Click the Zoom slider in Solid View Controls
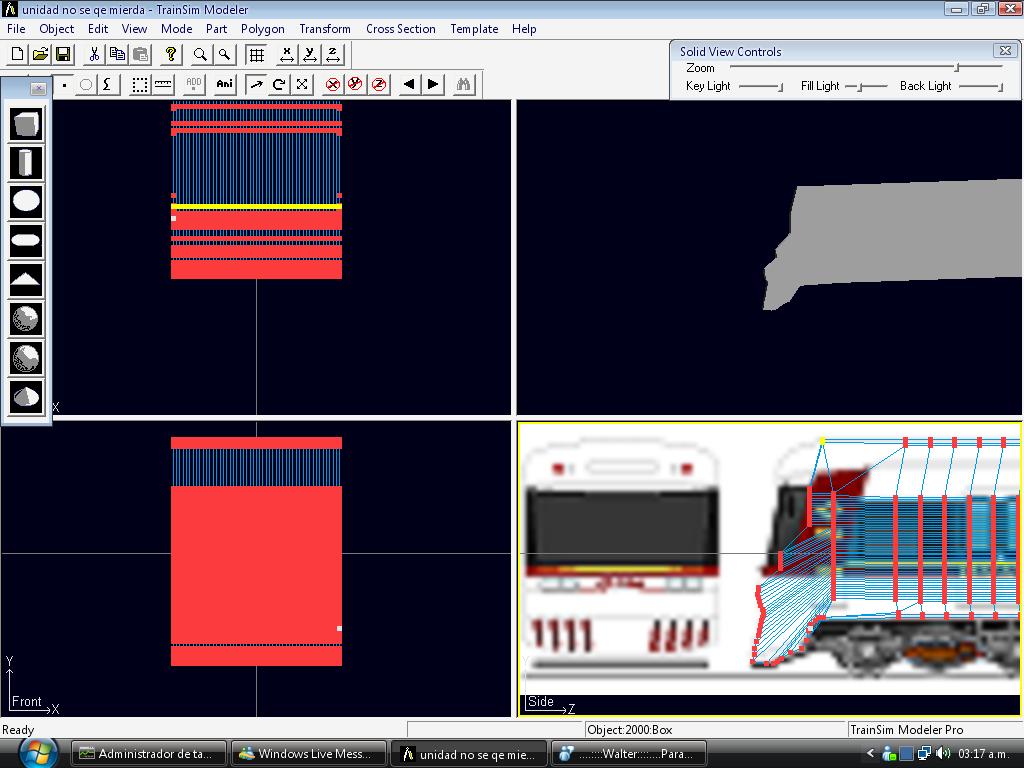This screenshot has height=768, width=1024. 956,68
